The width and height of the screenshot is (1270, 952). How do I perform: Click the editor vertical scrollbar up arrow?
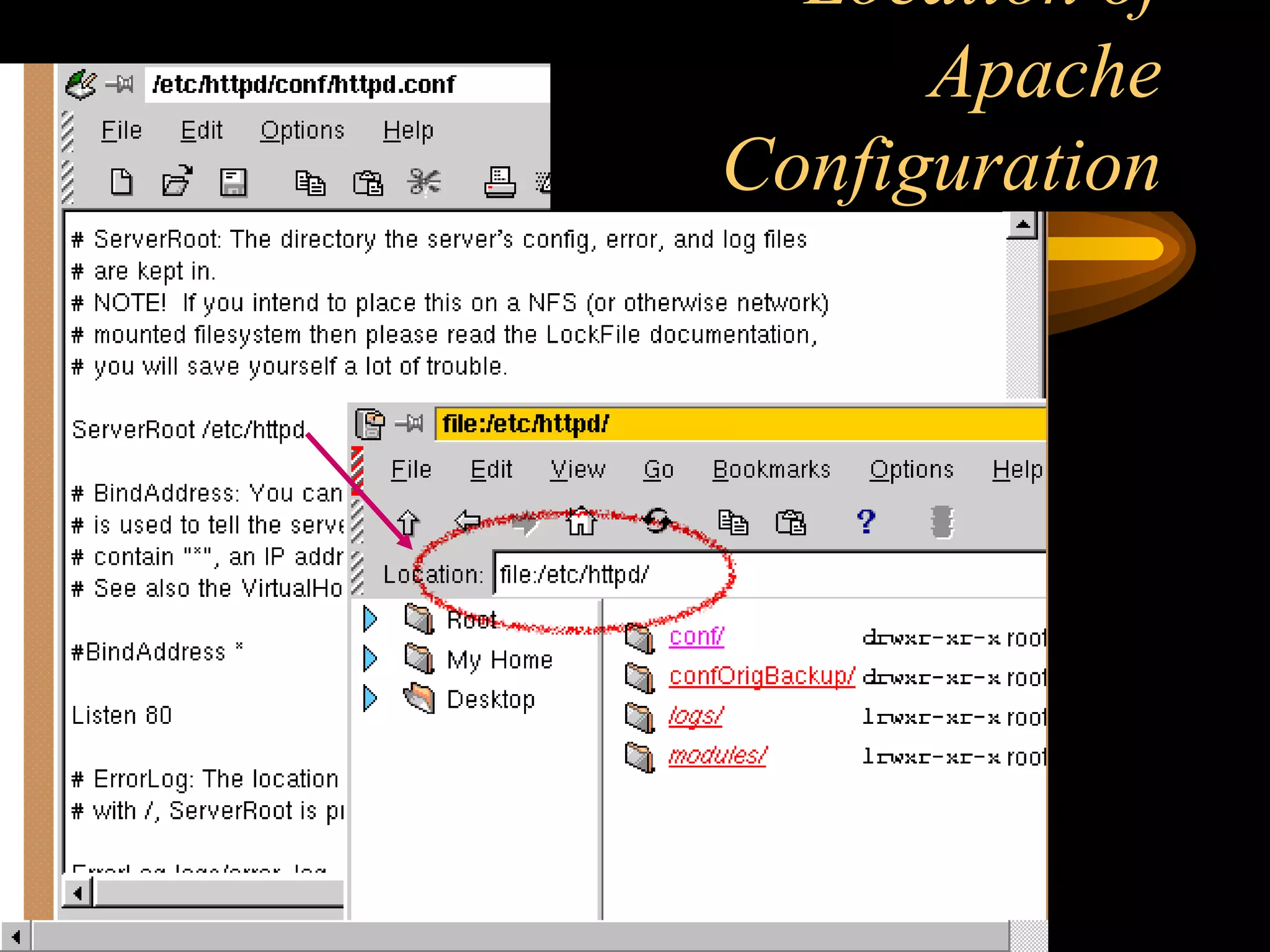coord(1023,225)
